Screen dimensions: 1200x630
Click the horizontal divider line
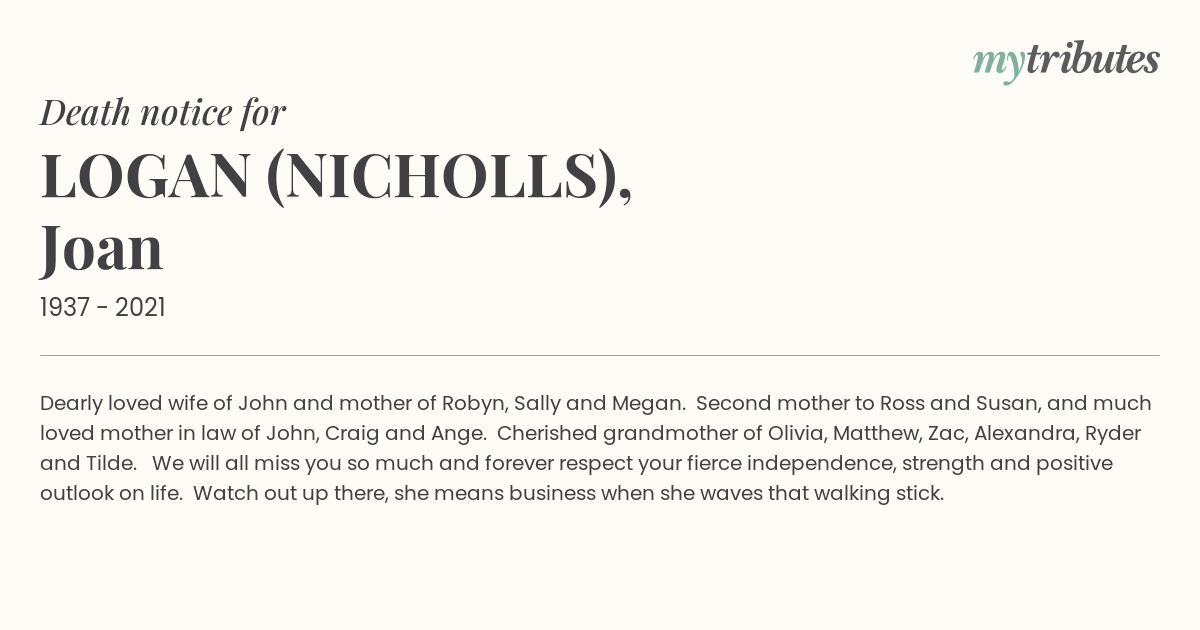point(600,355)
